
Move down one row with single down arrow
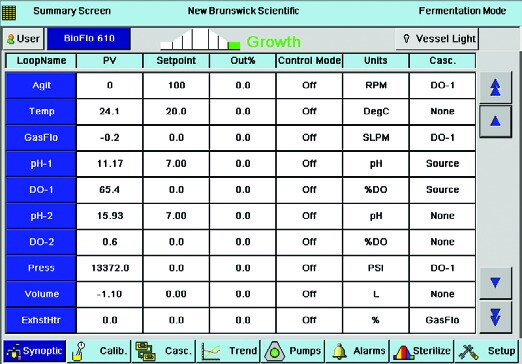click(495, 283)
